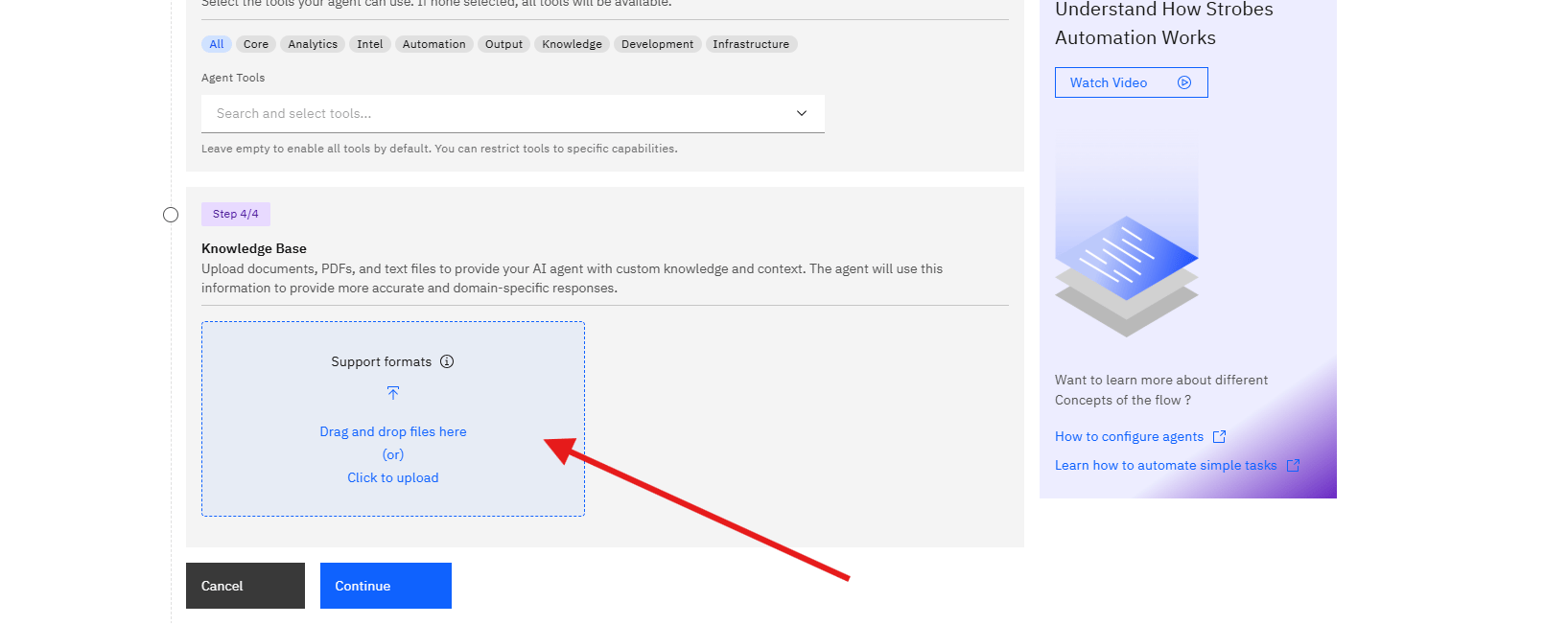Filter tools by Automation category
This screenshot has height=625, width=1568.
point(434,44)
